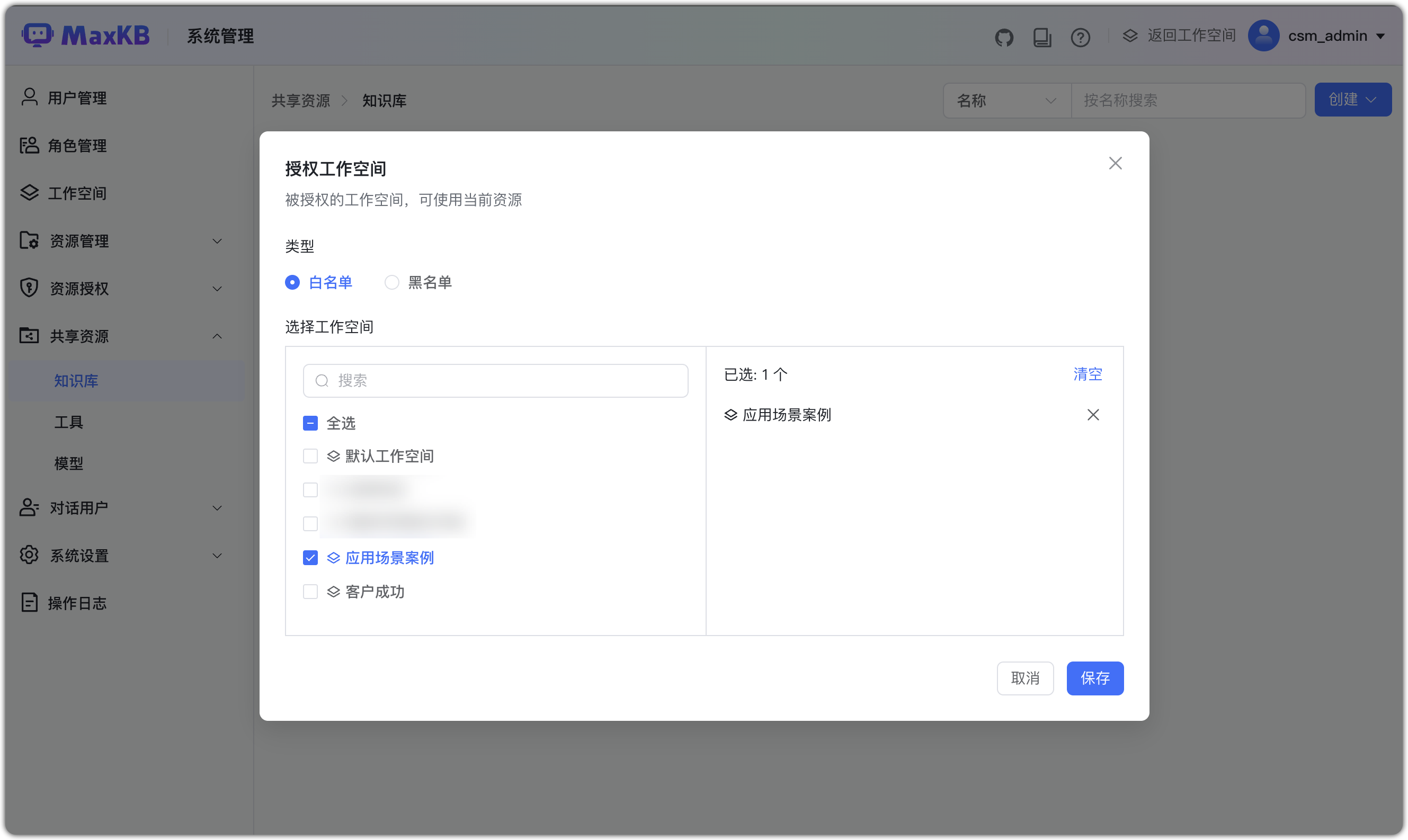This screenshot has width=1408, height=840.
Task: Focus the 按名称搜索 input field
Action: [1188, 101]
